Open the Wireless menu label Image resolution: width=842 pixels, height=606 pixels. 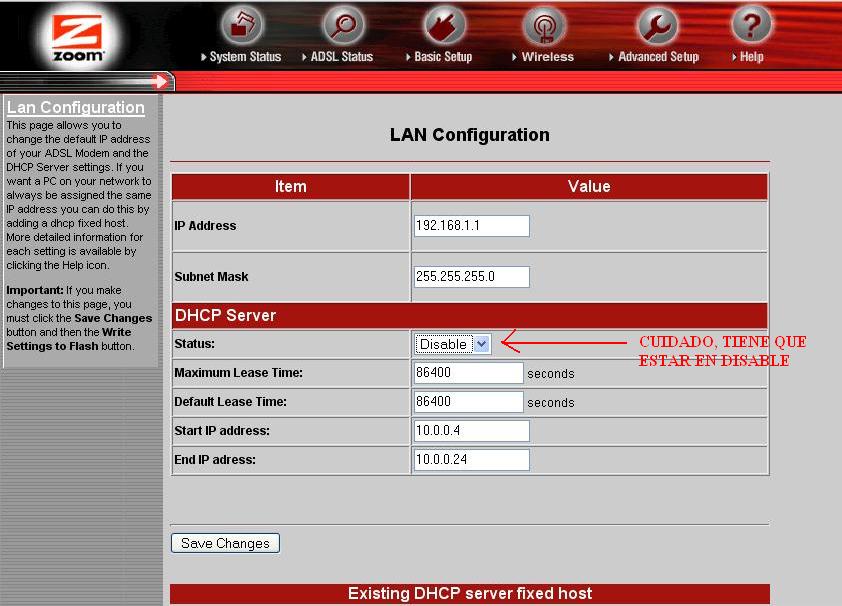(547, 56)
